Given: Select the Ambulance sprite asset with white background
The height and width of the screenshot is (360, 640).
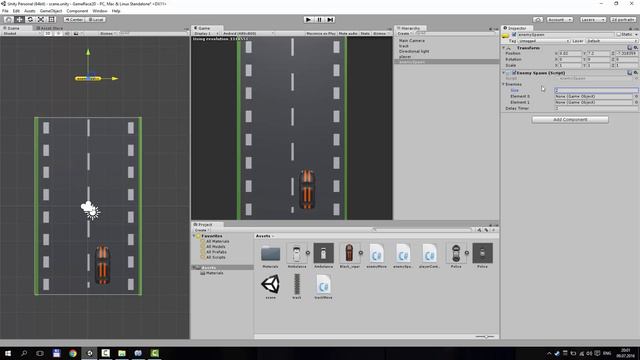Looking at the screenshot, I should [x=297, y=254].
